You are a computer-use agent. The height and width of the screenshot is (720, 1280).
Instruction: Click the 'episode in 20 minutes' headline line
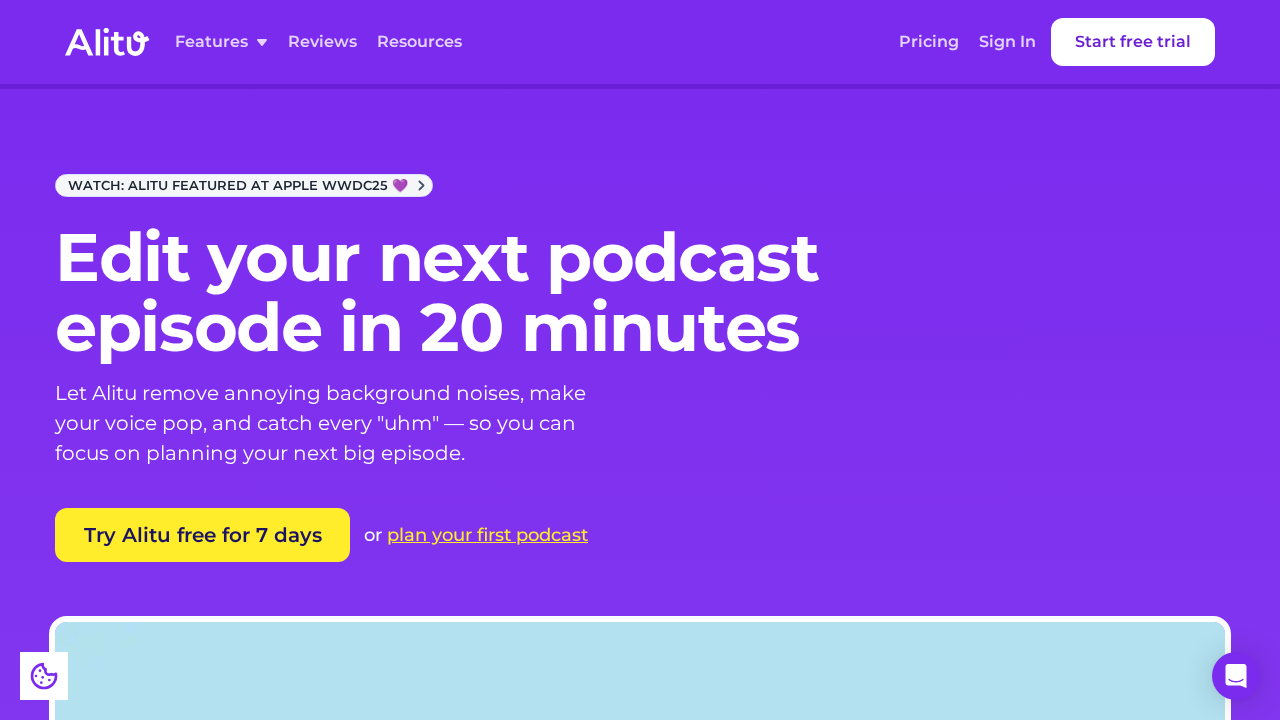click(427, 328)
